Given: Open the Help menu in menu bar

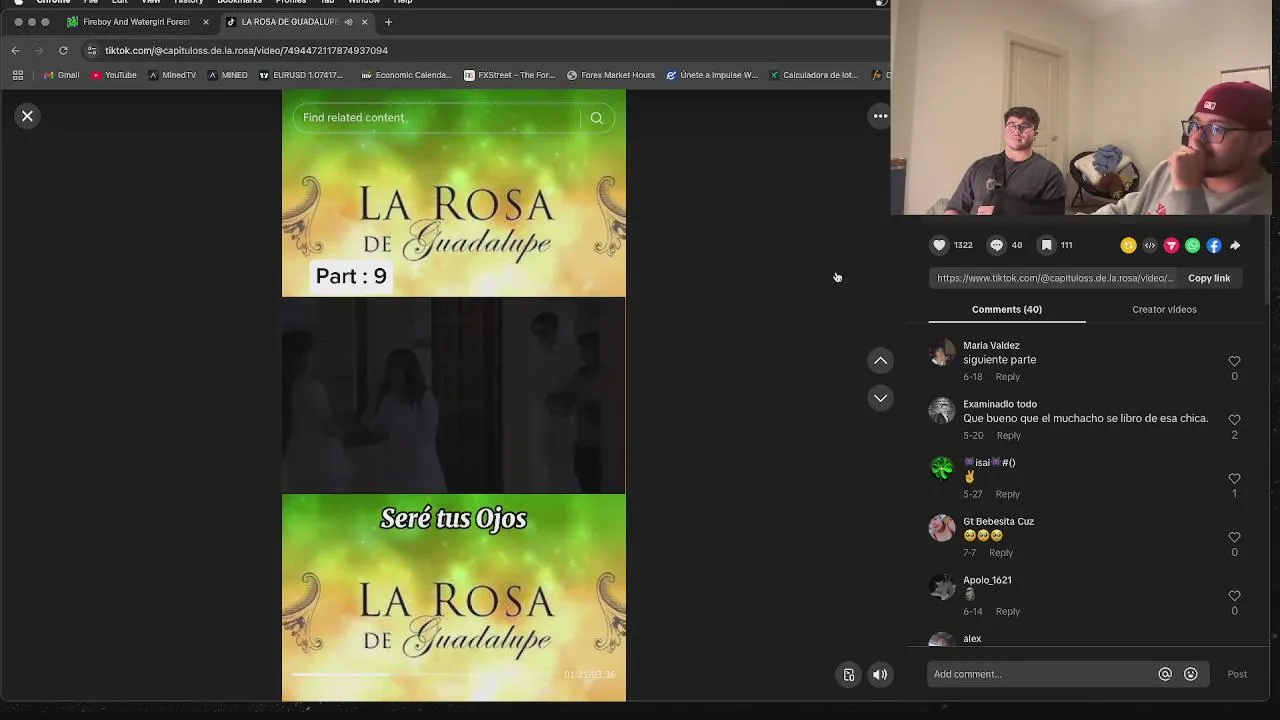Looking at the screenshot, I should (403, 2).
